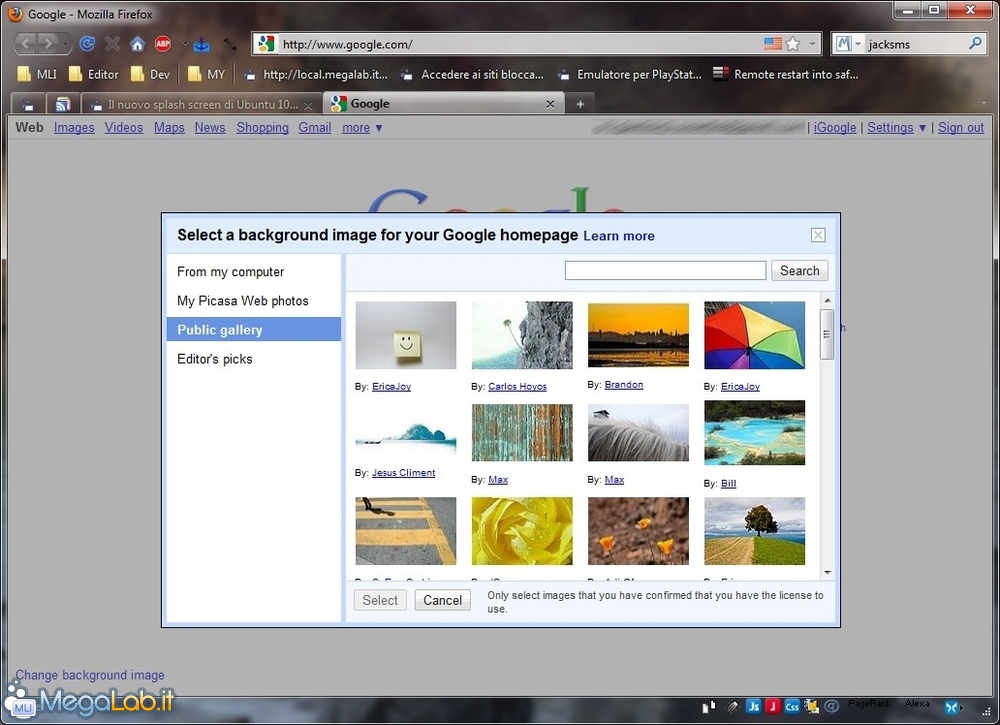Viewport: 1000px width, 725px height.
Task: Open the Remote restart into saf... bookmark
Action: pos(786,74)
